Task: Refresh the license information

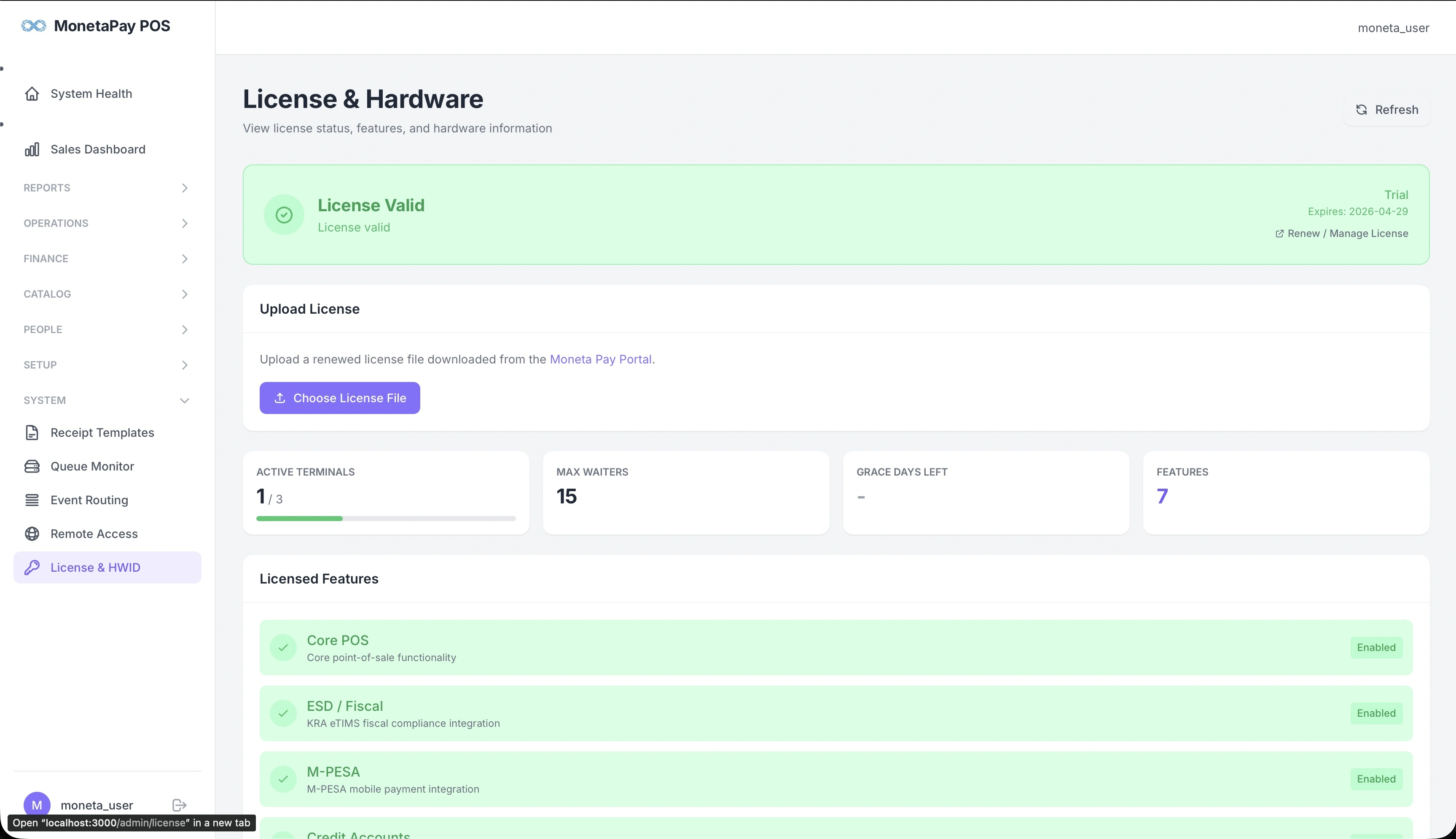Action: [1387, 110]
